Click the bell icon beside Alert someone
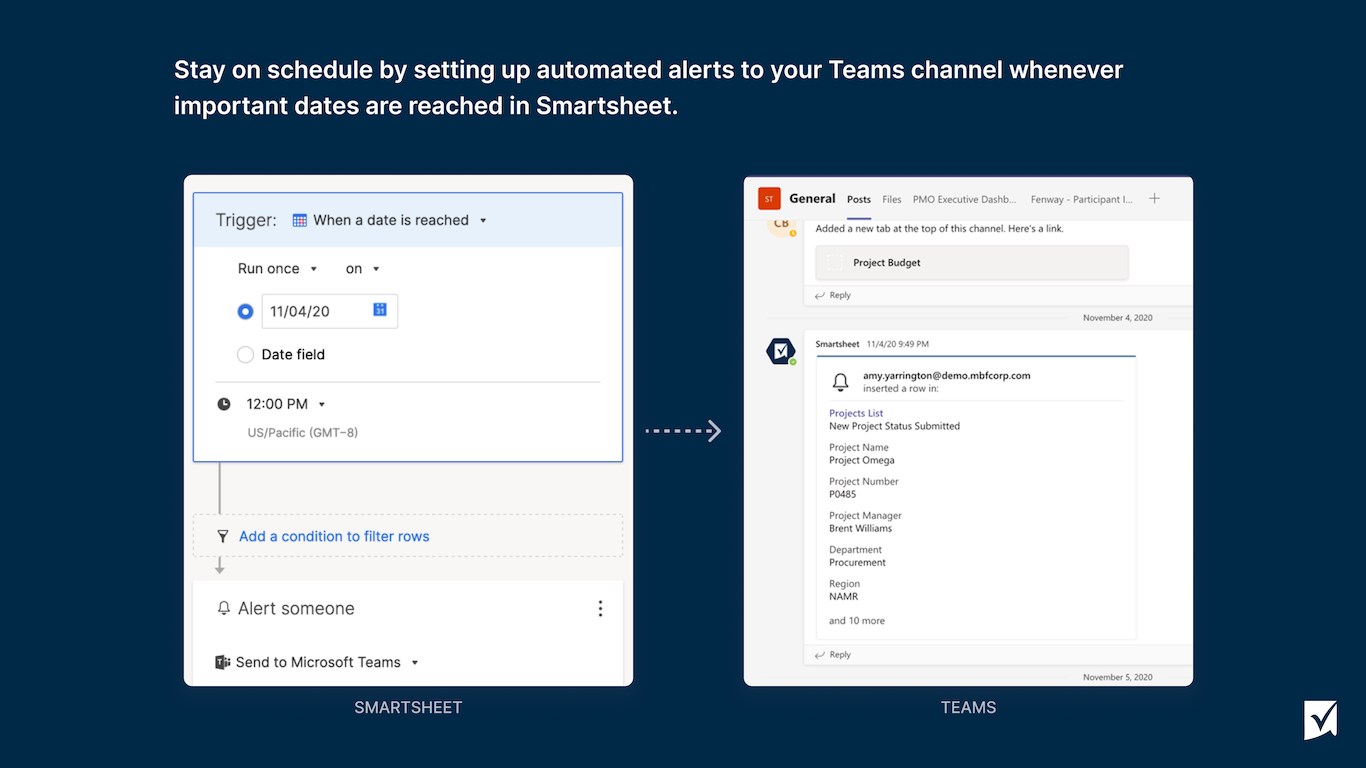Screen dimensions: 1366x768 pos(224,608)
